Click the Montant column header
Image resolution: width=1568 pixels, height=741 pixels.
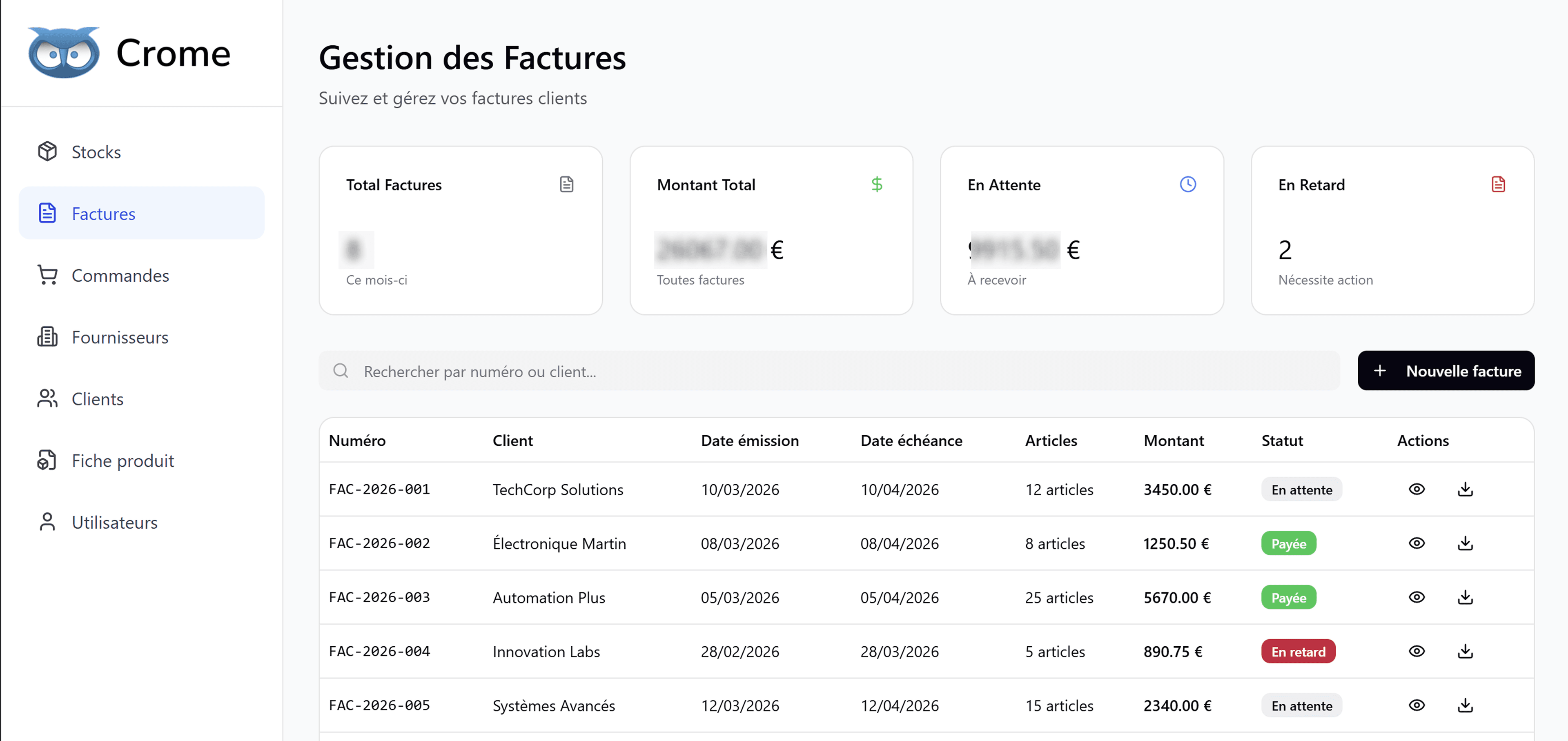point(1174,441)
